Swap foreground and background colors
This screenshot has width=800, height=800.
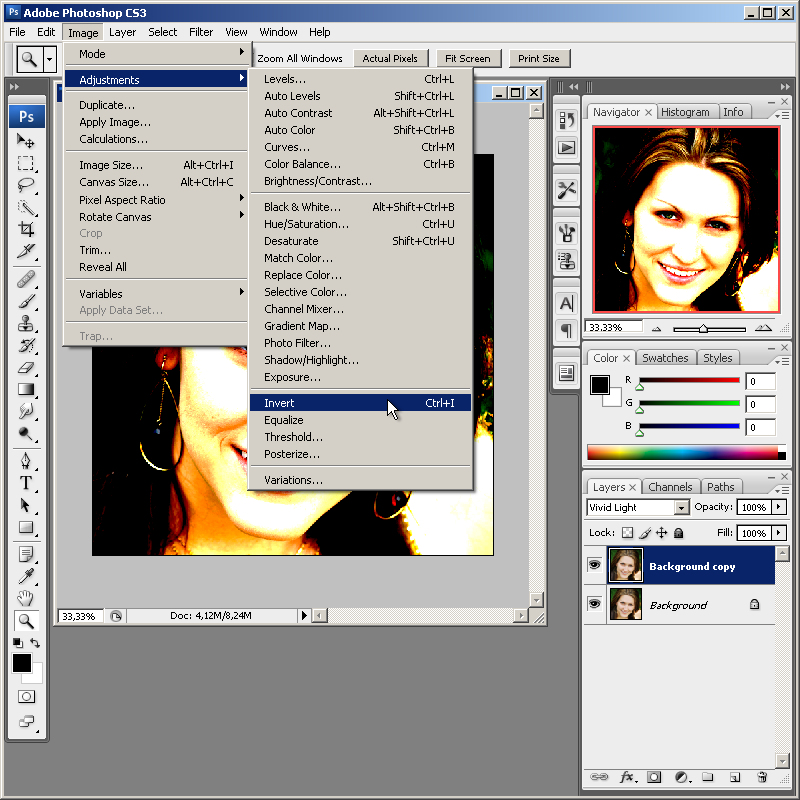(35, 643)
